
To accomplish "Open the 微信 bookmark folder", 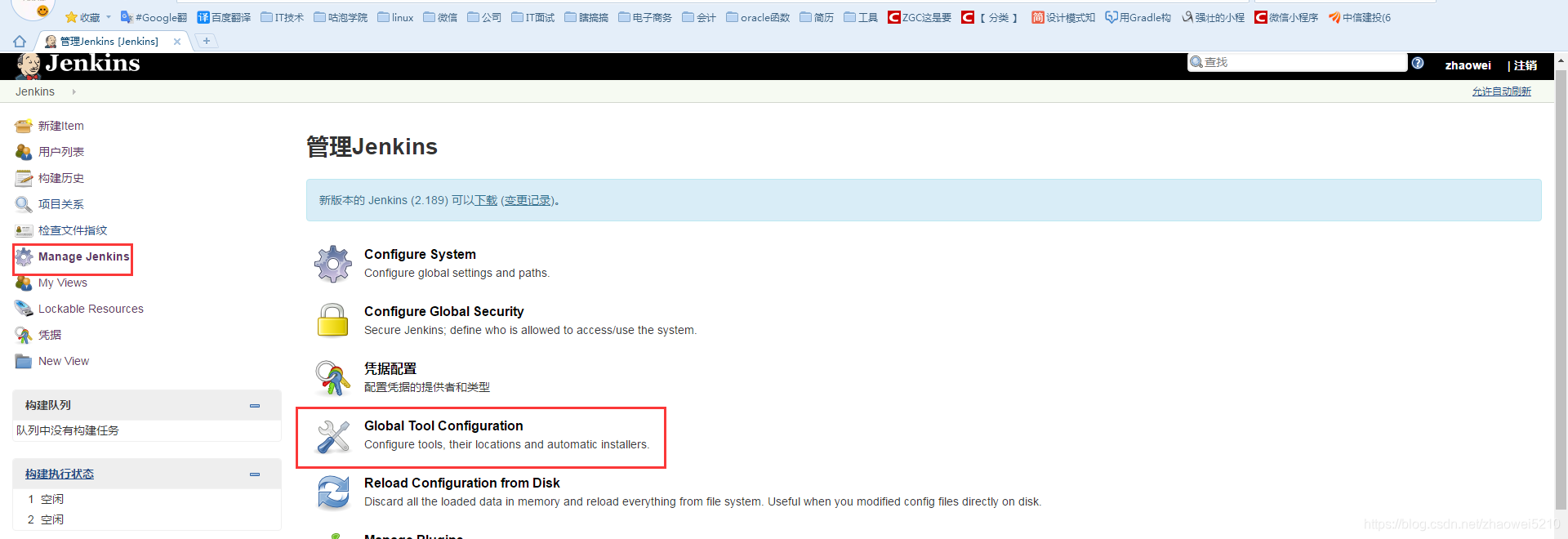I will tap(440, 17).
